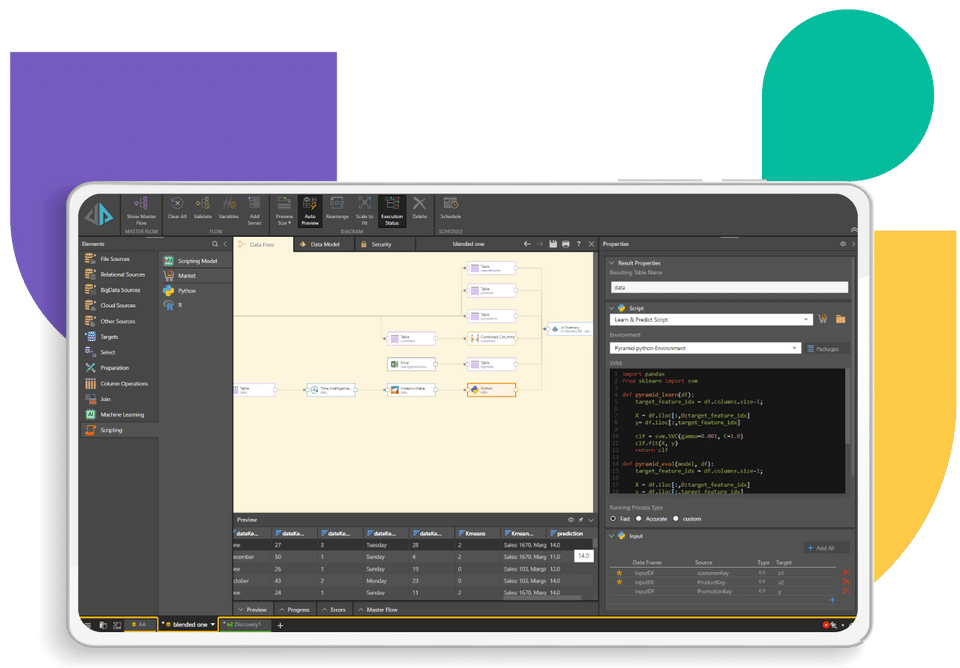
Task: Select the Time Intelligence node
Action: [x=331, y=389]
